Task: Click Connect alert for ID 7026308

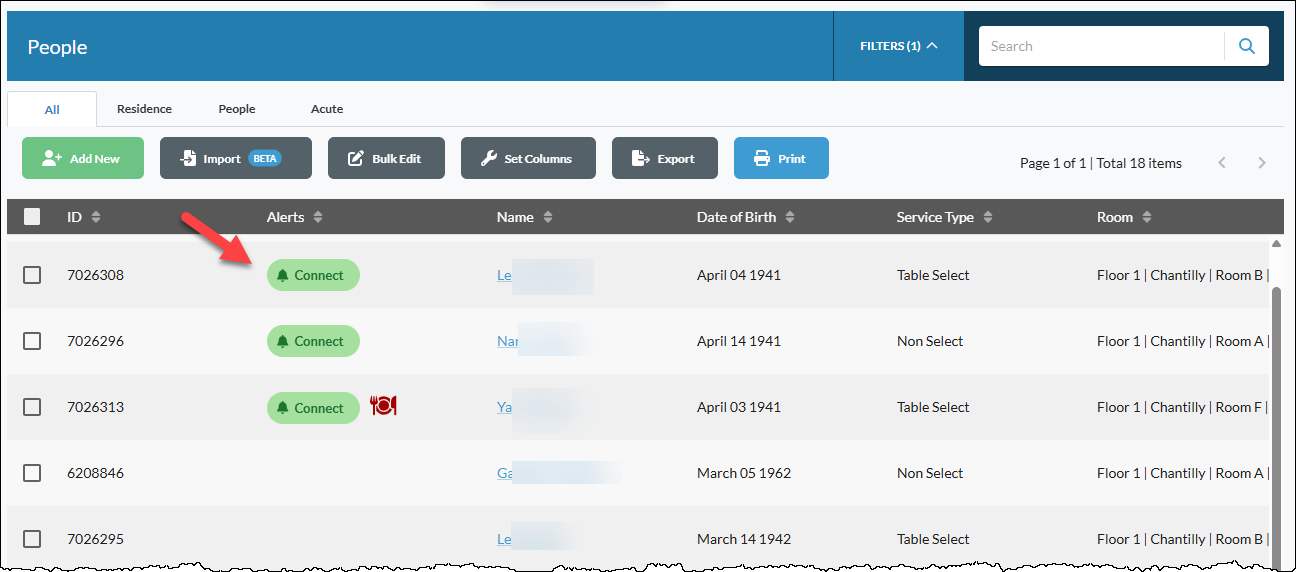Action: coord(313,275)
